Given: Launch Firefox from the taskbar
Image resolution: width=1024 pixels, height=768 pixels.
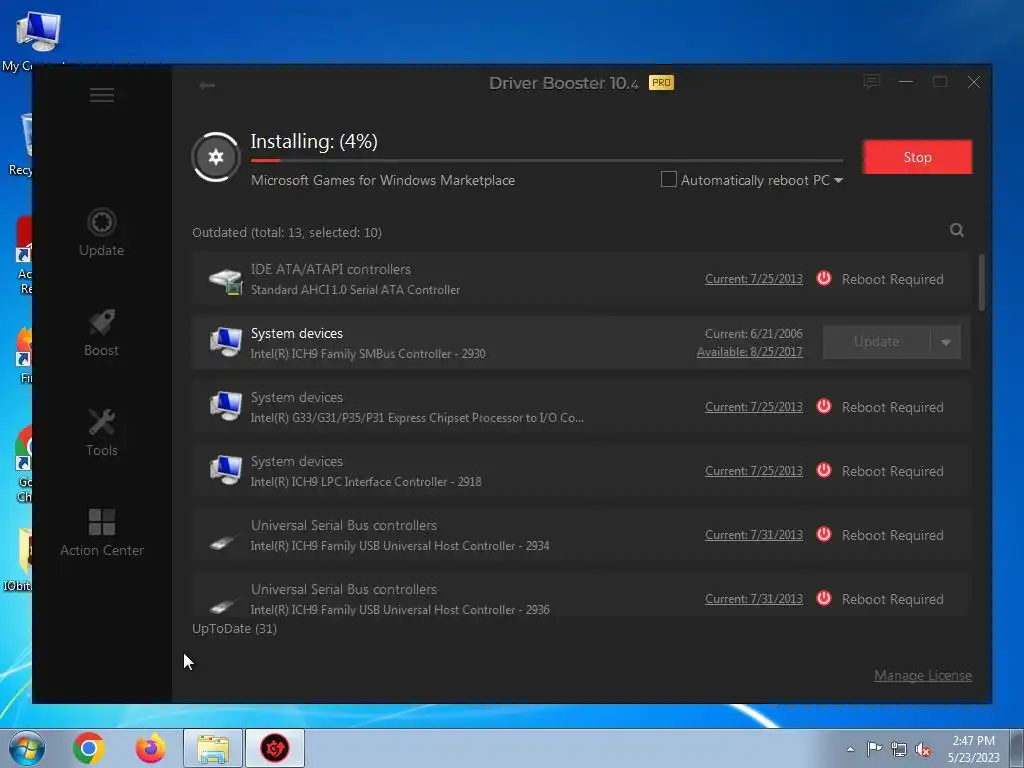Looking at the screenshot, I should 151,748.
